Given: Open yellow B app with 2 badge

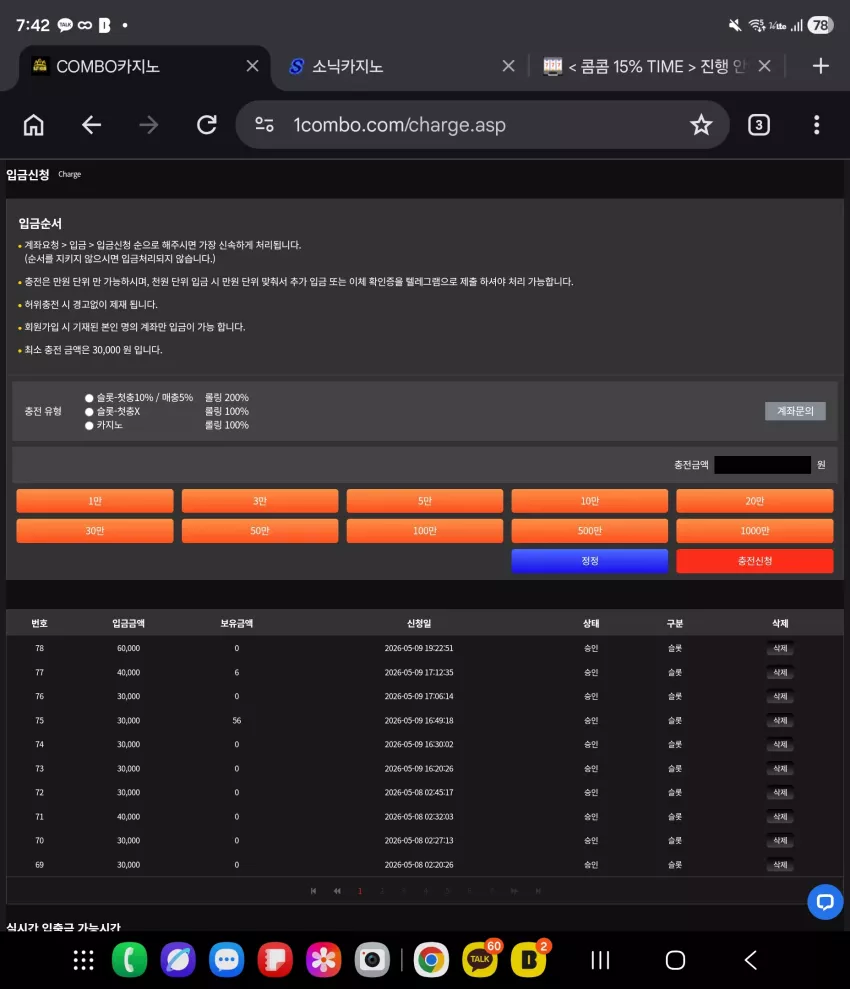Looking at the screenshot, I should click(529, 959).
